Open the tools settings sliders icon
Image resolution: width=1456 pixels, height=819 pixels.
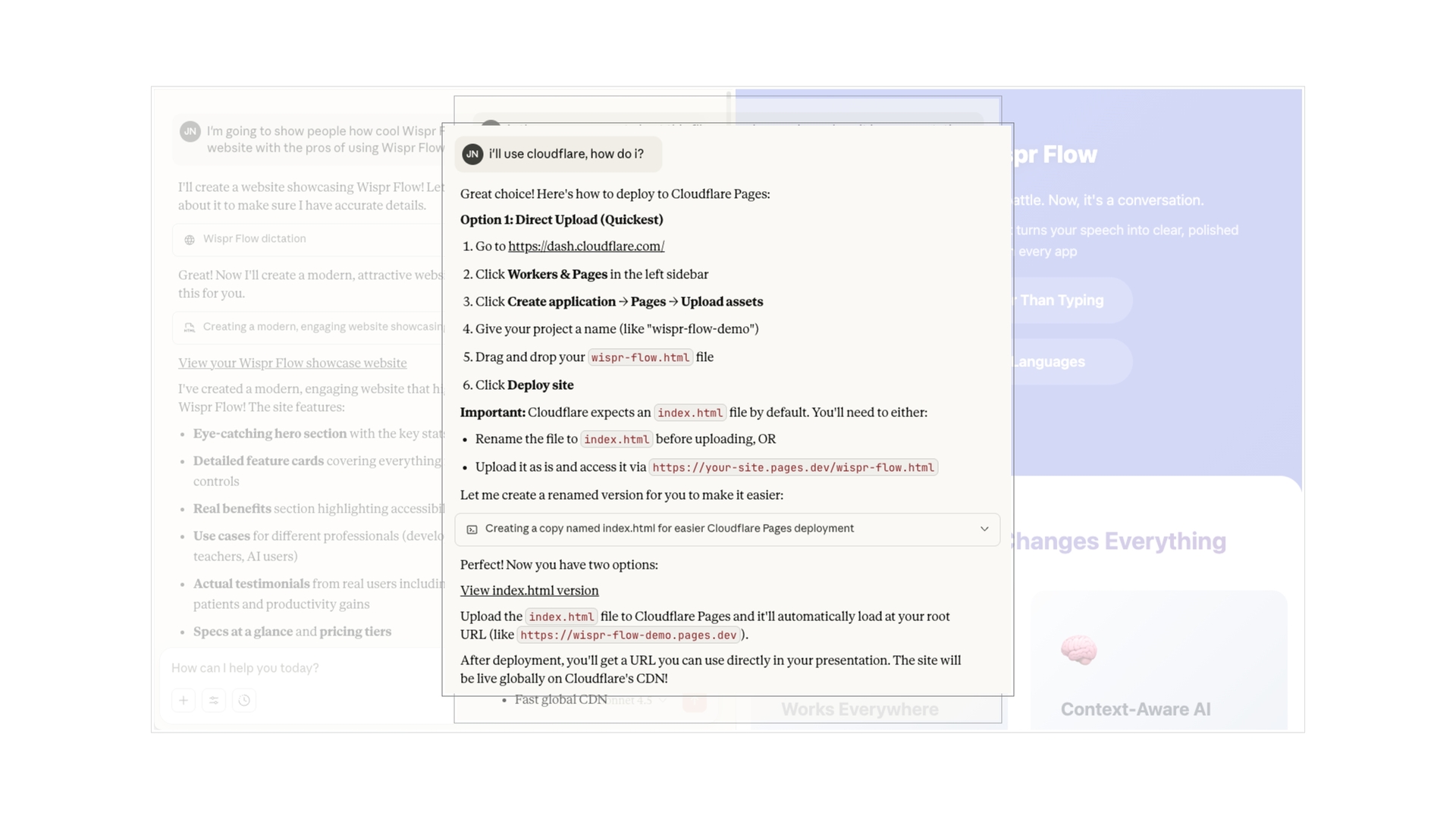pos(214,700)
